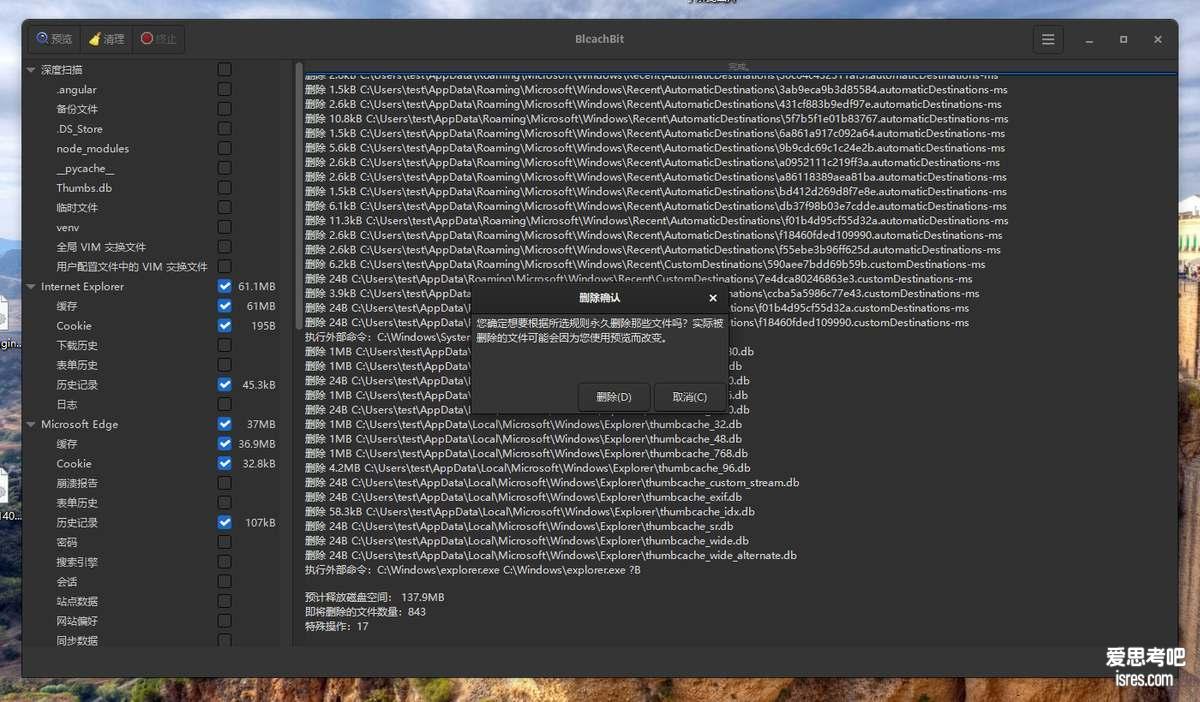Uncheck the Internet Explorer group checkbox
Image resolution: width=1200 pixels, height=702 pixels.
pyautogui.click(x=224, y=286)
